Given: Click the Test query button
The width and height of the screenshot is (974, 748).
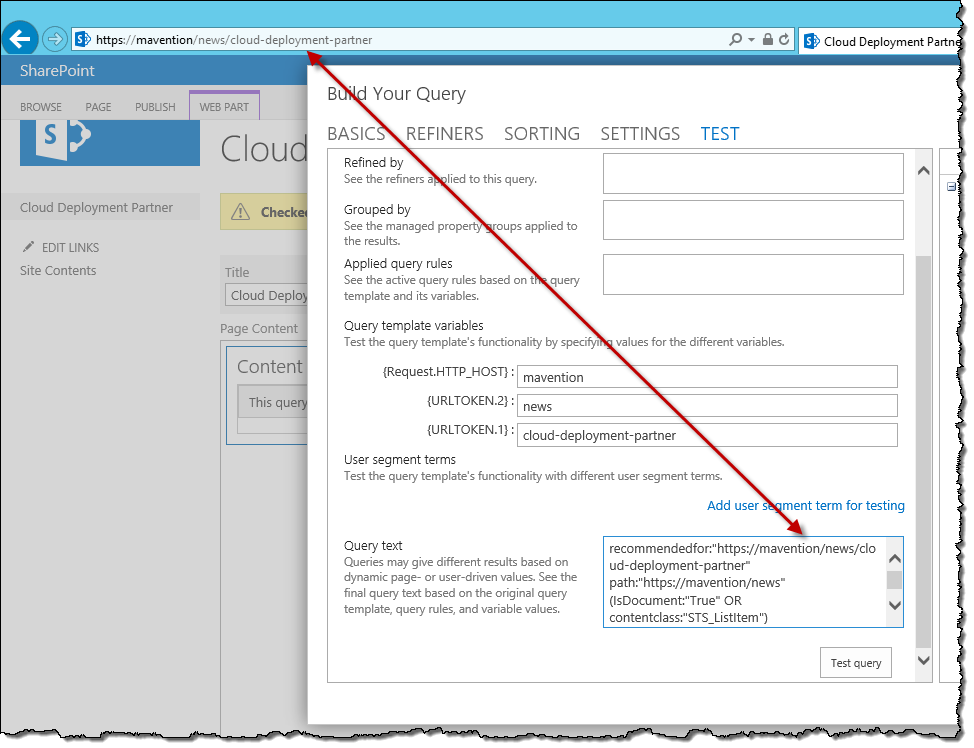Looking at the screenshot, I should point(855,663).
